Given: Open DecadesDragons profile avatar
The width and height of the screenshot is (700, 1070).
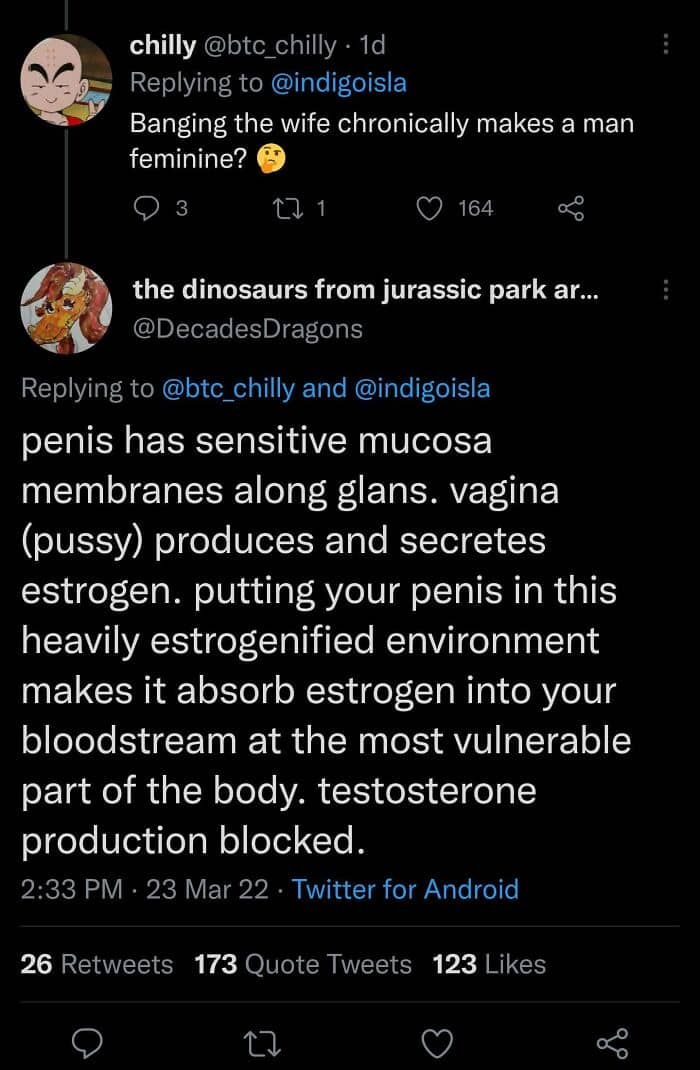Looking at the screenshot, I should point(66,310).
